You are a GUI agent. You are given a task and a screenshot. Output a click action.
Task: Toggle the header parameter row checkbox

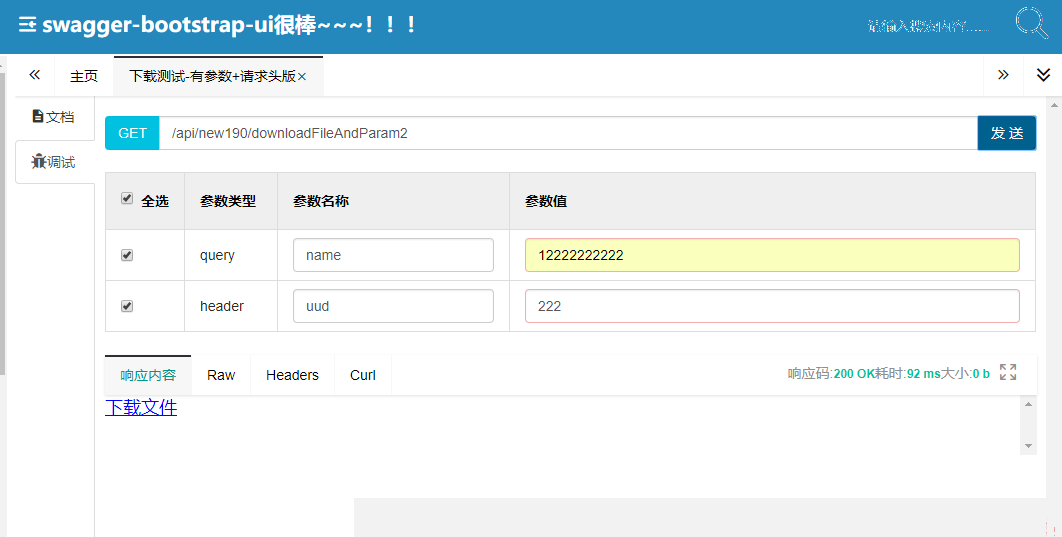coord(127,307)
